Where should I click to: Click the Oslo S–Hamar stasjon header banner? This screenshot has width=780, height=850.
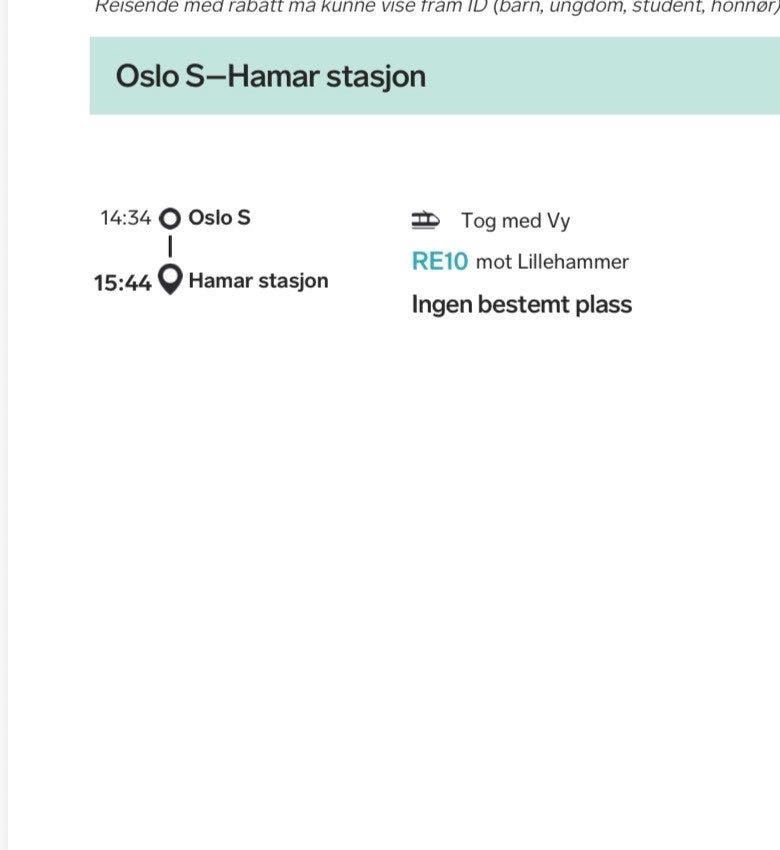[x=435, y=75]
